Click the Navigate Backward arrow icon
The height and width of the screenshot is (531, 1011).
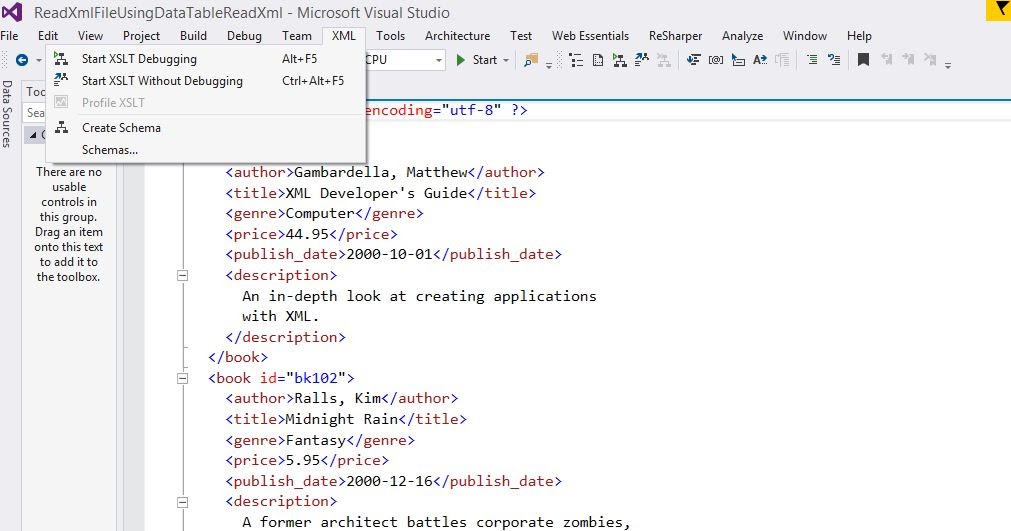tap(22, 60)
